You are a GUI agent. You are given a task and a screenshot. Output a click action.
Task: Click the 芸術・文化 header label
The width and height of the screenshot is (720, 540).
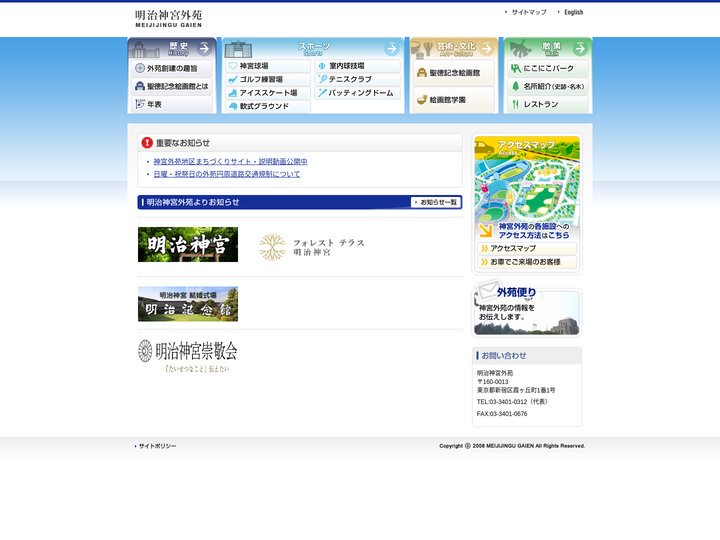[456, 48]
